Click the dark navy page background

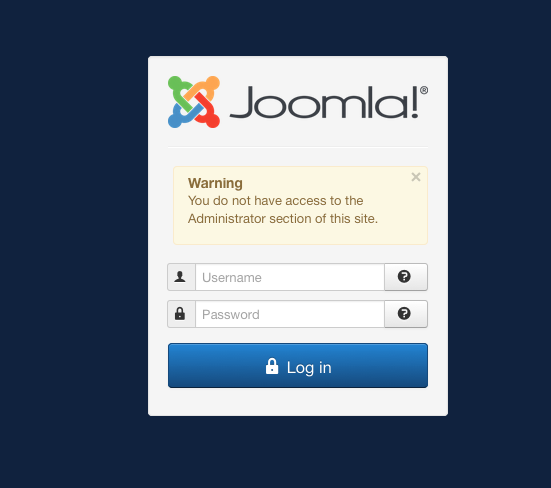coord(70,246)
